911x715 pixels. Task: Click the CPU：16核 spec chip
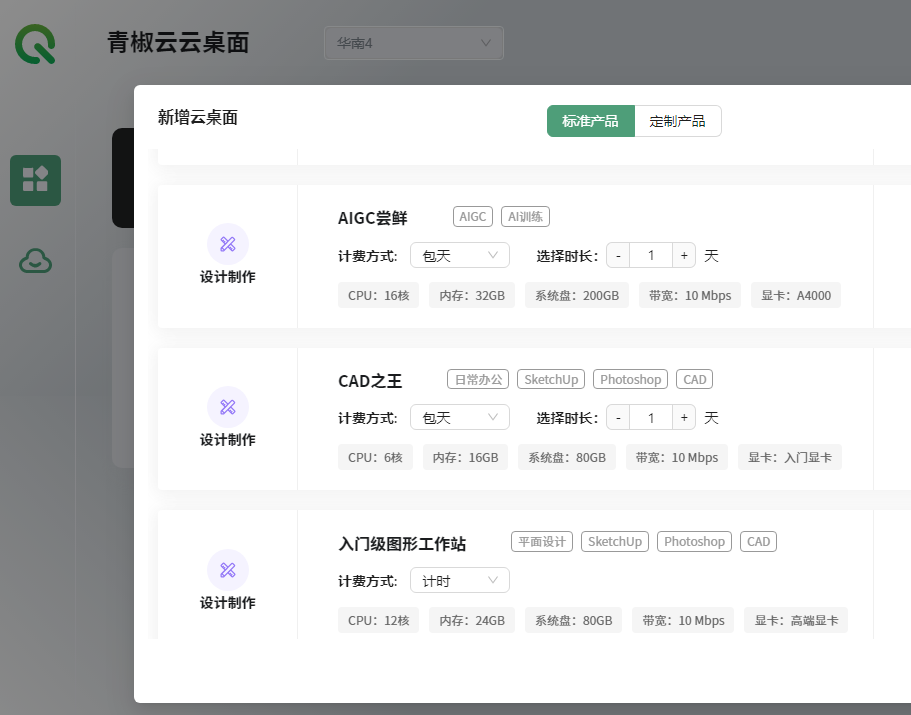378,296
